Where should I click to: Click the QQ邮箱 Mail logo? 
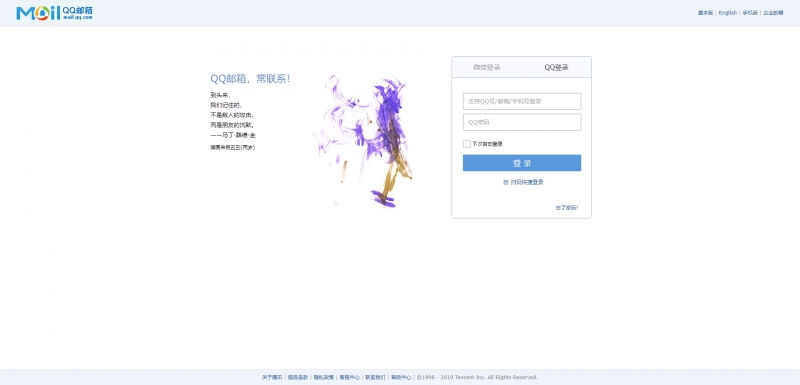point(54,13)
